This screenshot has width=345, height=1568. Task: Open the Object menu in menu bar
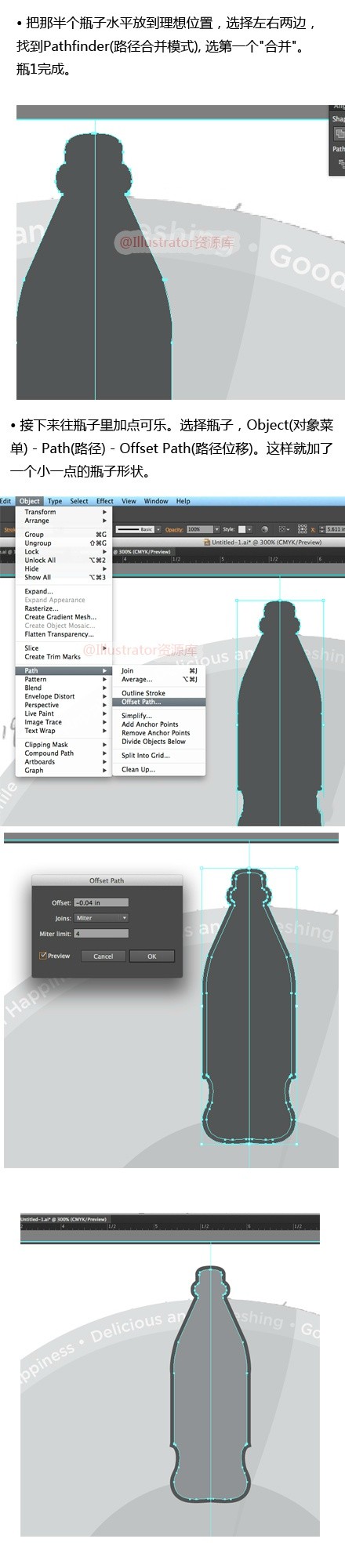(30, 501)
